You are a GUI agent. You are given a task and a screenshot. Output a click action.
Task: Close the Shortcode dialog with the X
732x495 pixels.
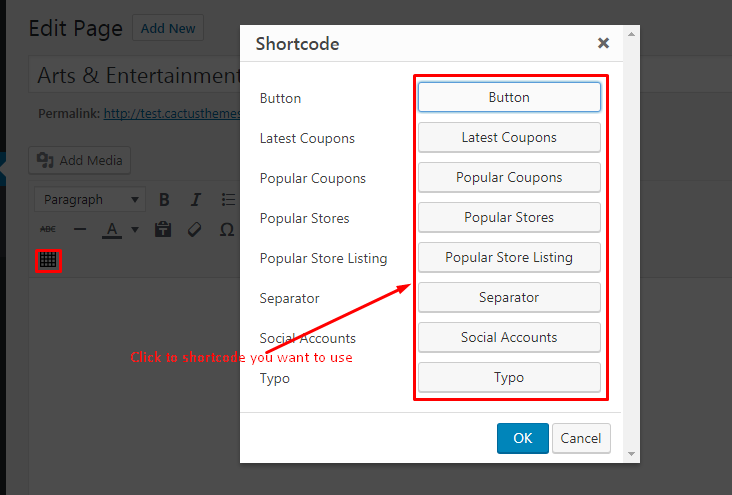tap(603, 43)
